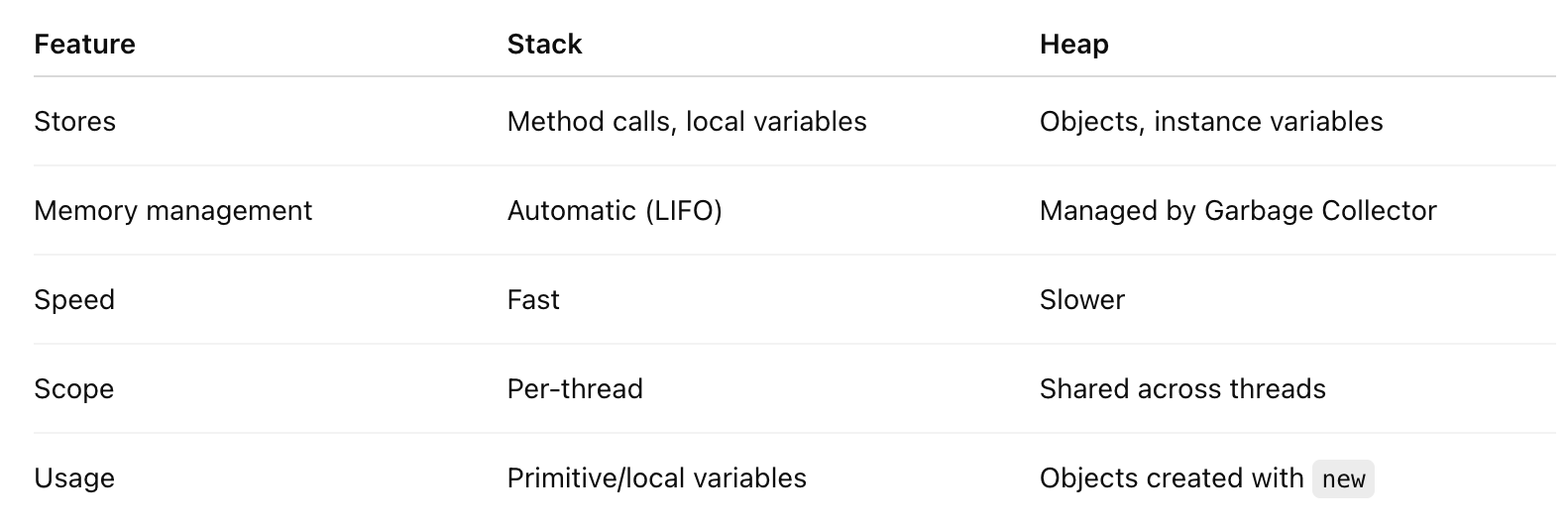Click the 'Managed by Garbage Collector' cell

1237,211
